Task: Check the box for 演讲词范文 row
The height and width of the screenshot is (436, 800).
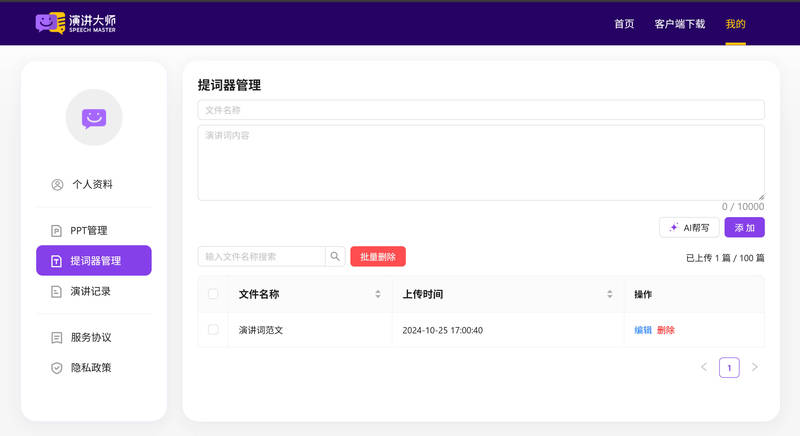Action: click(x=213, y=330)
